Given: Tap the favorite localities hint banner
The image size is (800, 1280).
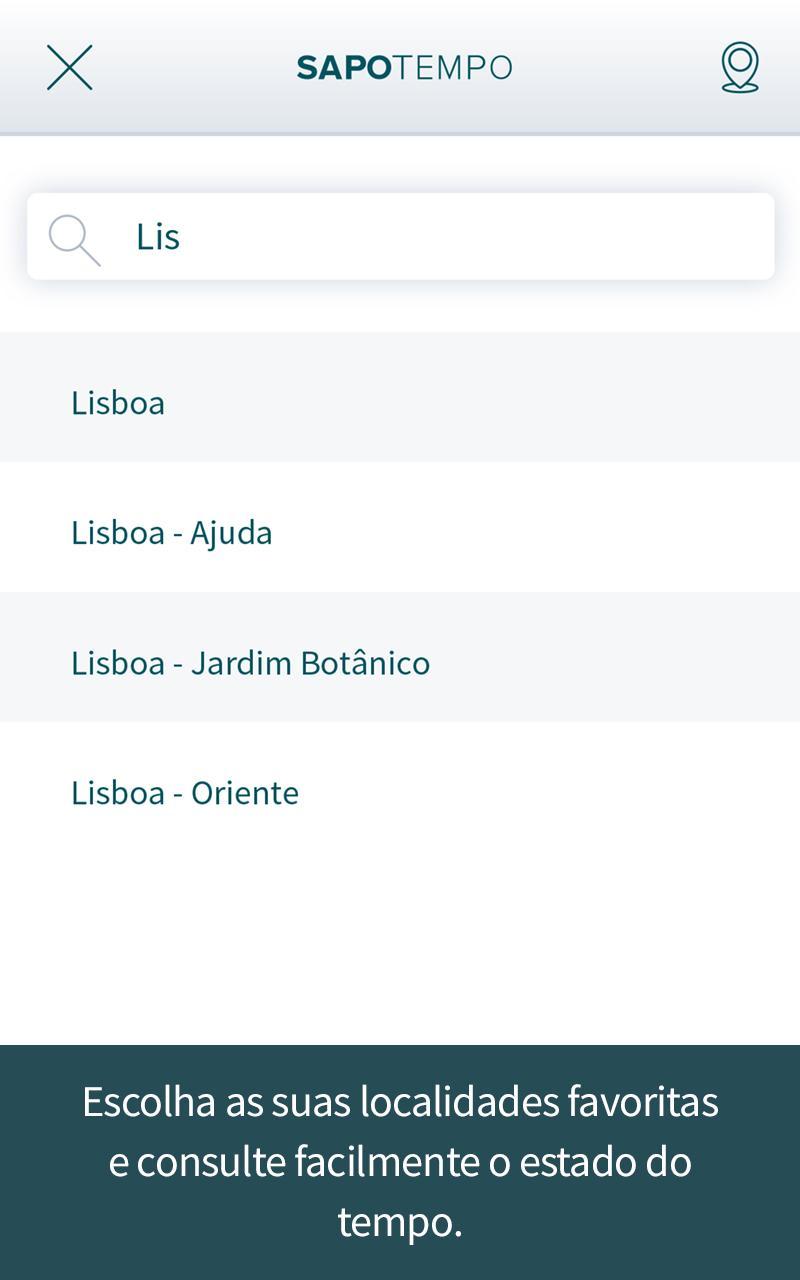Looking at the screenshot, I should point(400,1162).
